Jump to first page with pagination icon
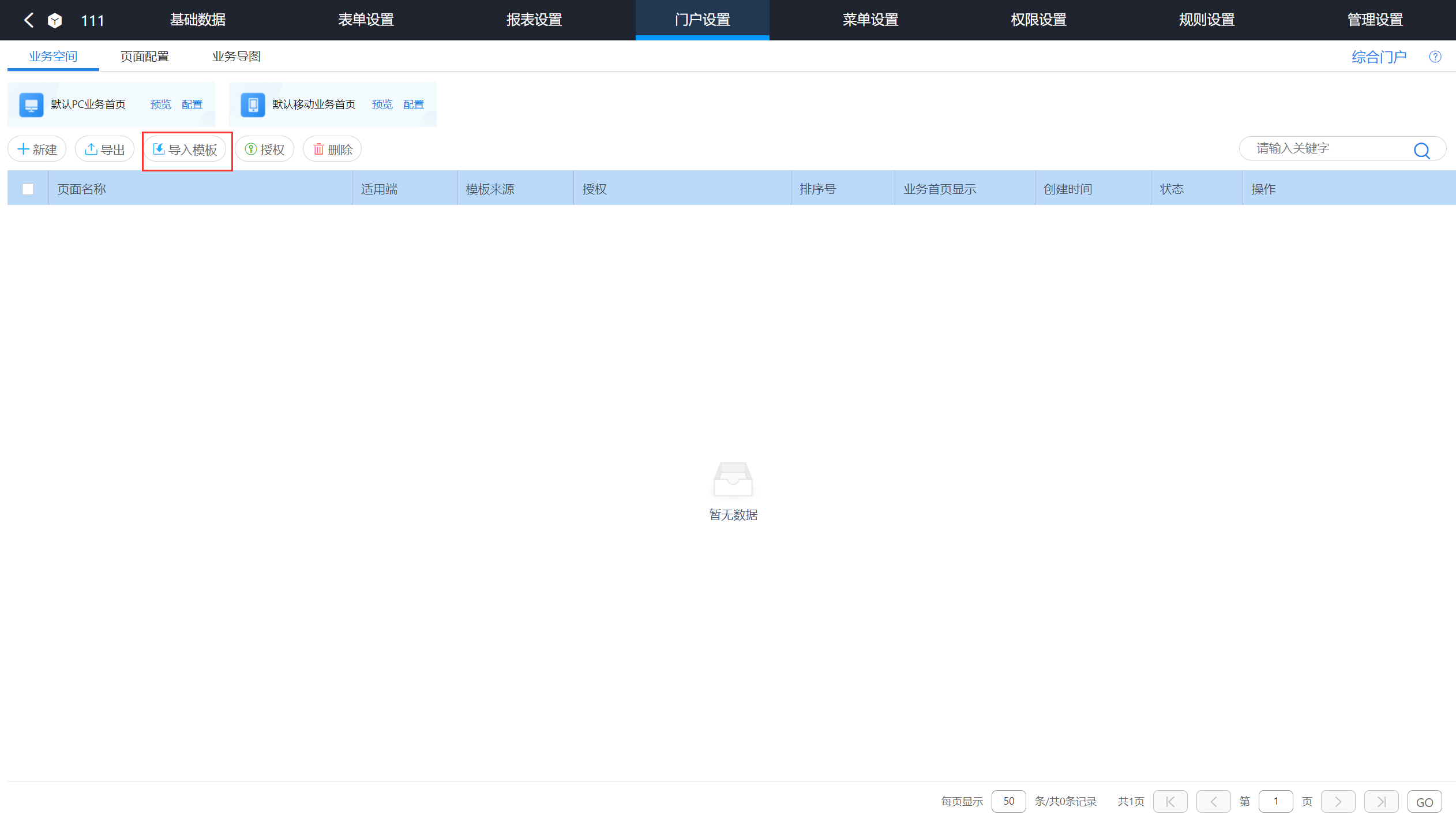The width and height of the screenshot is (1456, 815). 1170,801
